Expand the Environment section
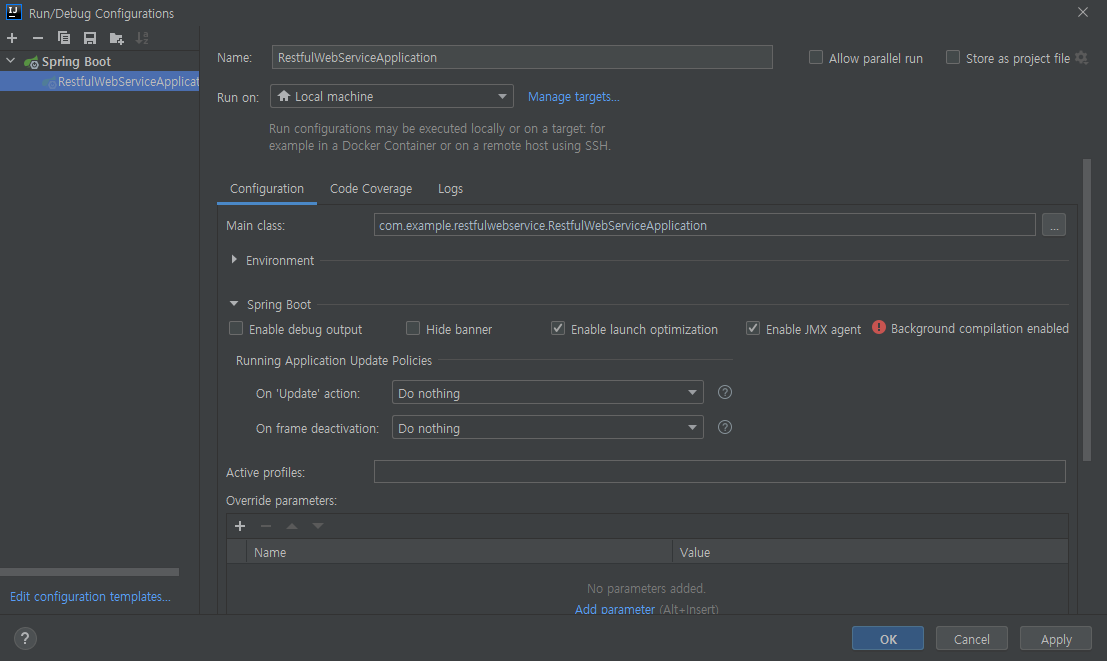The height and width of the screenshot is (661, 1107). click(x=235, y=260)
